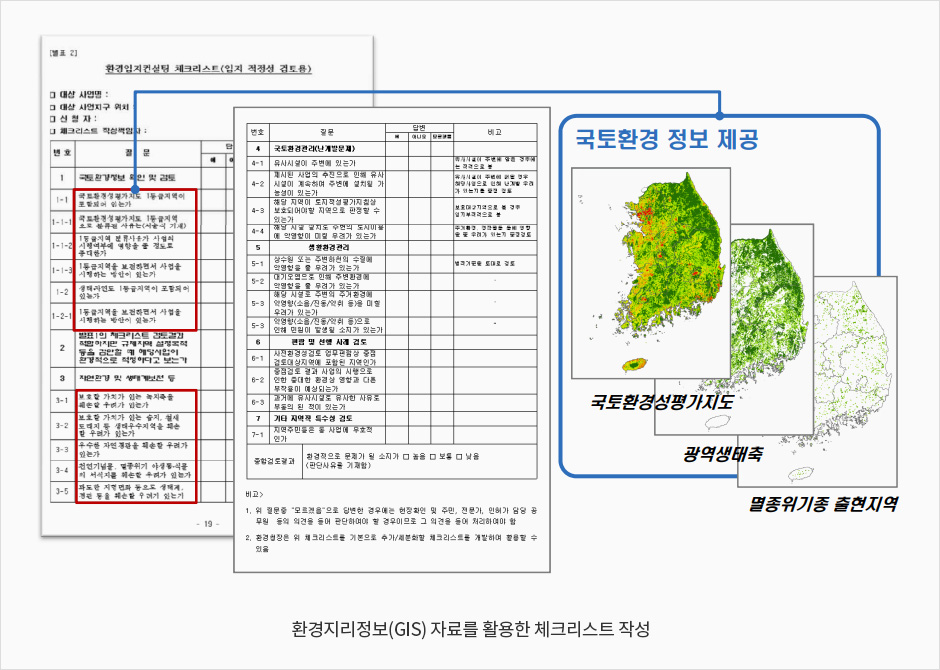
Task: Click the 답변 column header in second checklist
Action: pos(419,128)
